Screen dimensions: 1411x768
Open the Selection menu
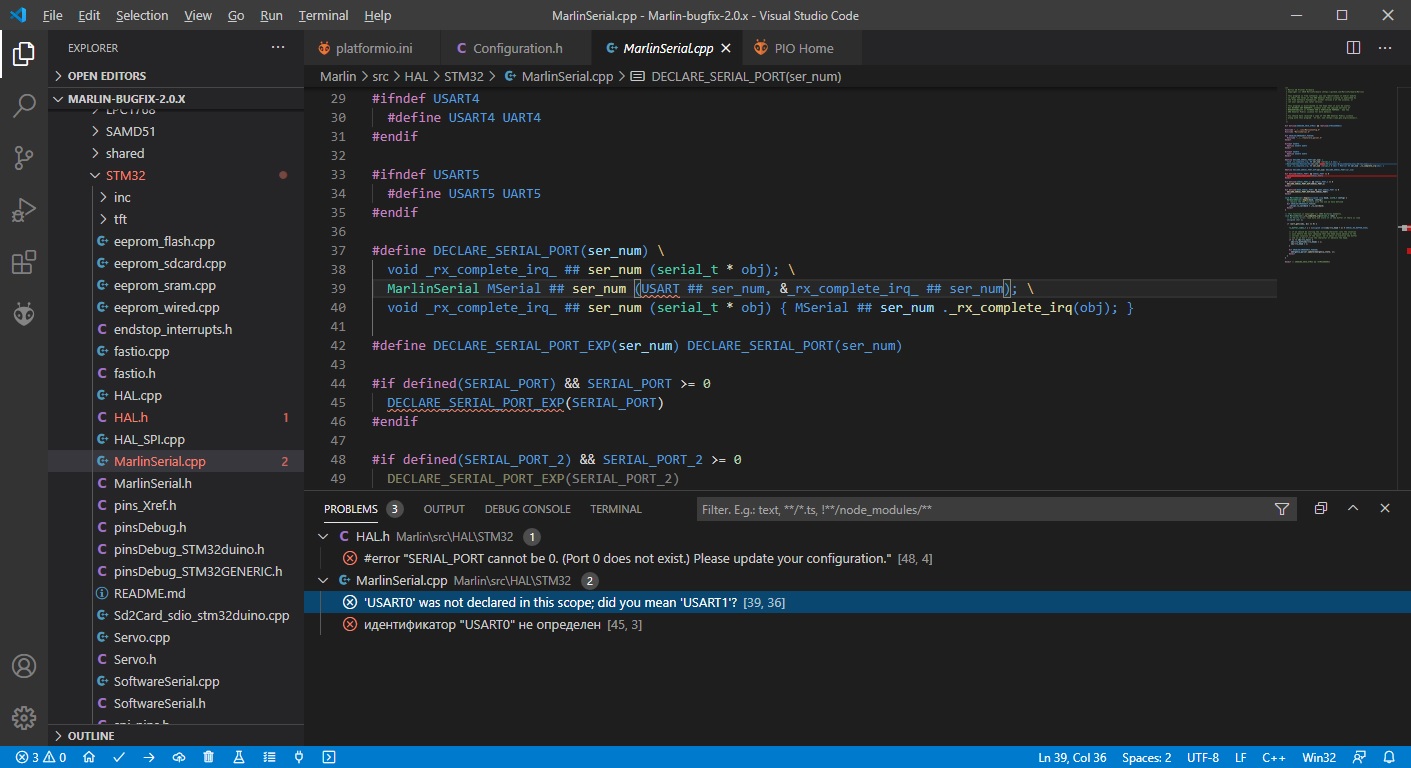point(142,16)
